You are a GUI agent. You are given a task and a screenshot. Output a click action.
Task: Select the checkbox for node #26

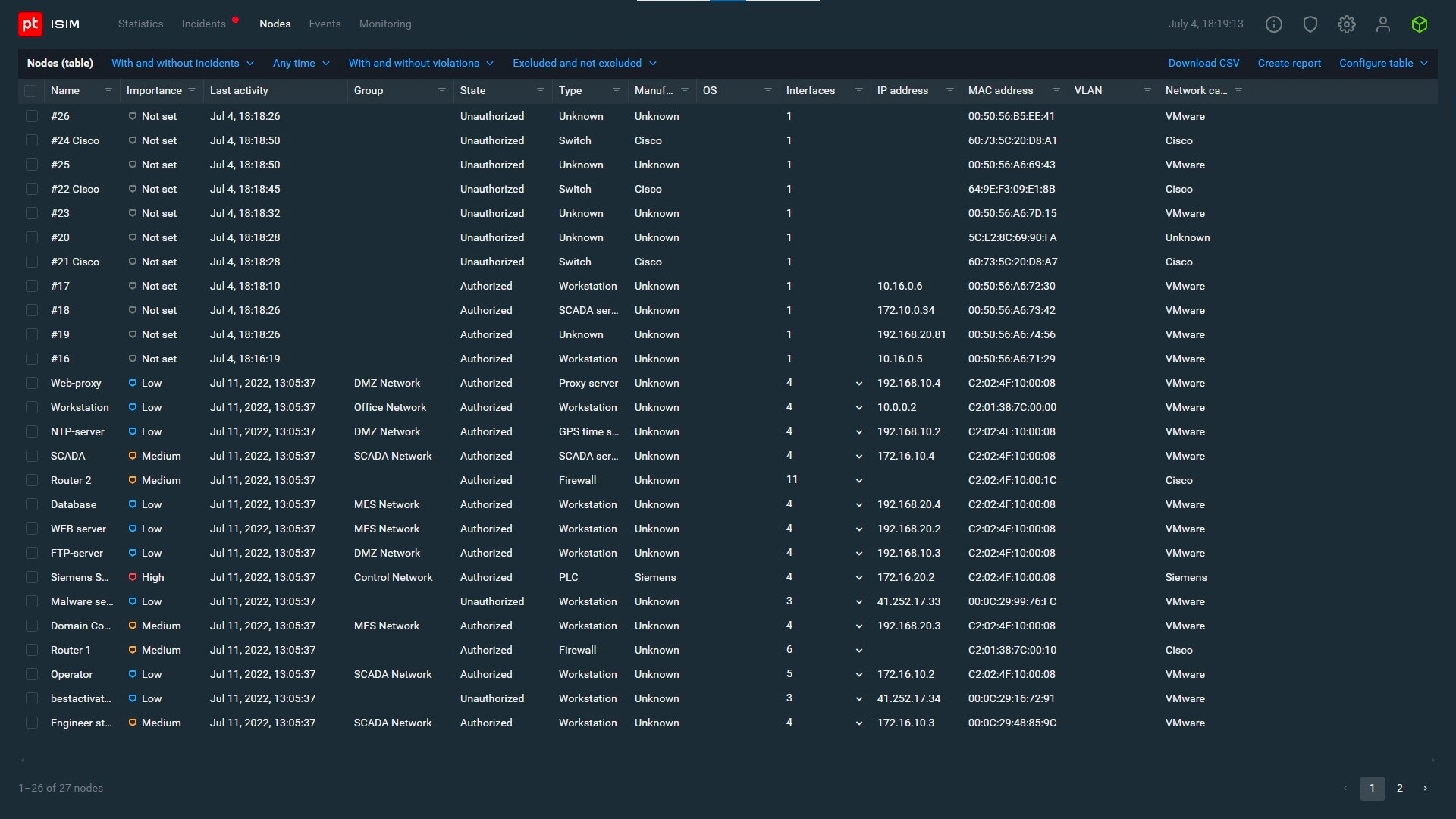tap(31, 116)
